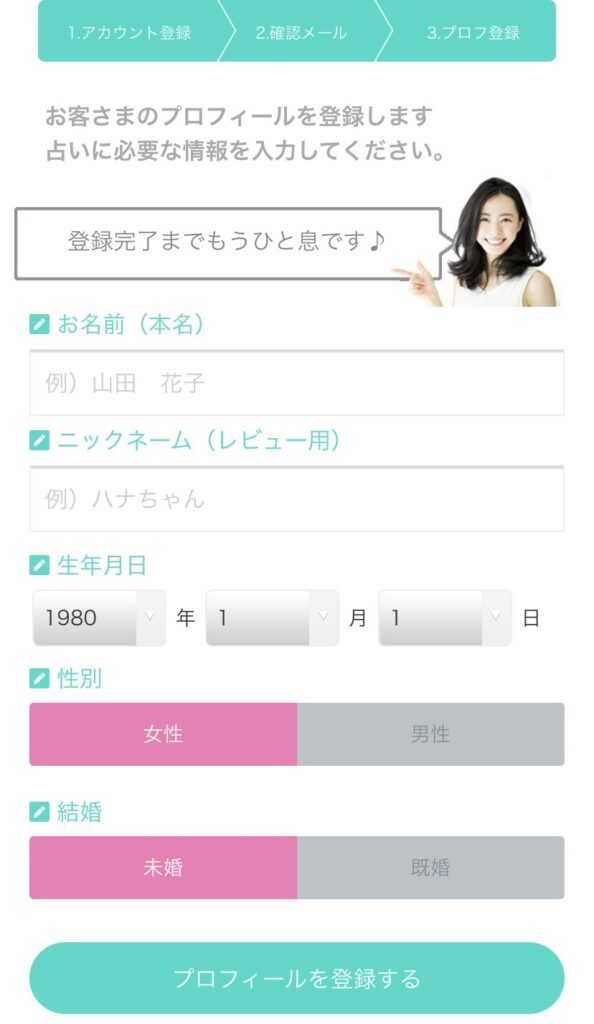594x1024 pixels.
Task: Choose 未婚 marital status
Action: point(163,868)
